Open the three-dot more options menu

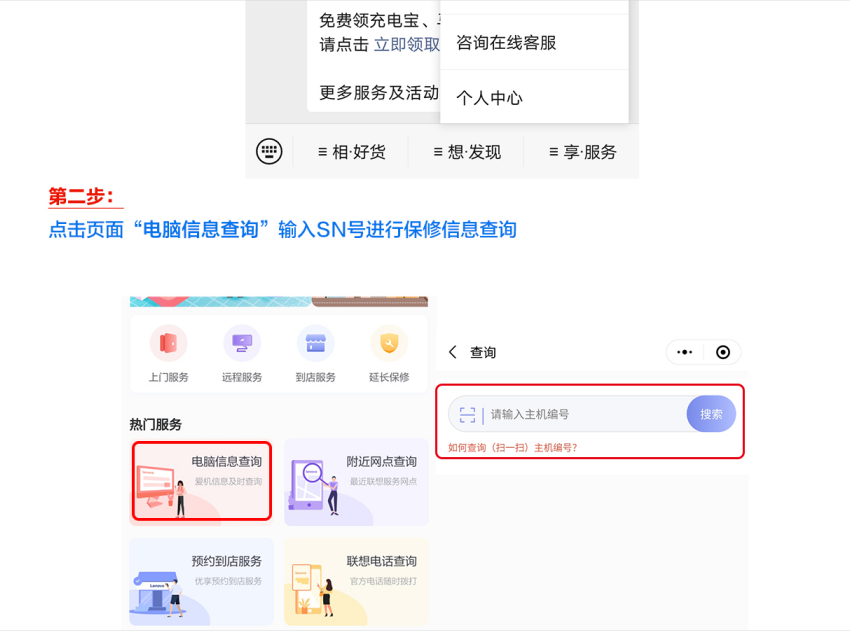pyautogui.click(x=685, y=352)
